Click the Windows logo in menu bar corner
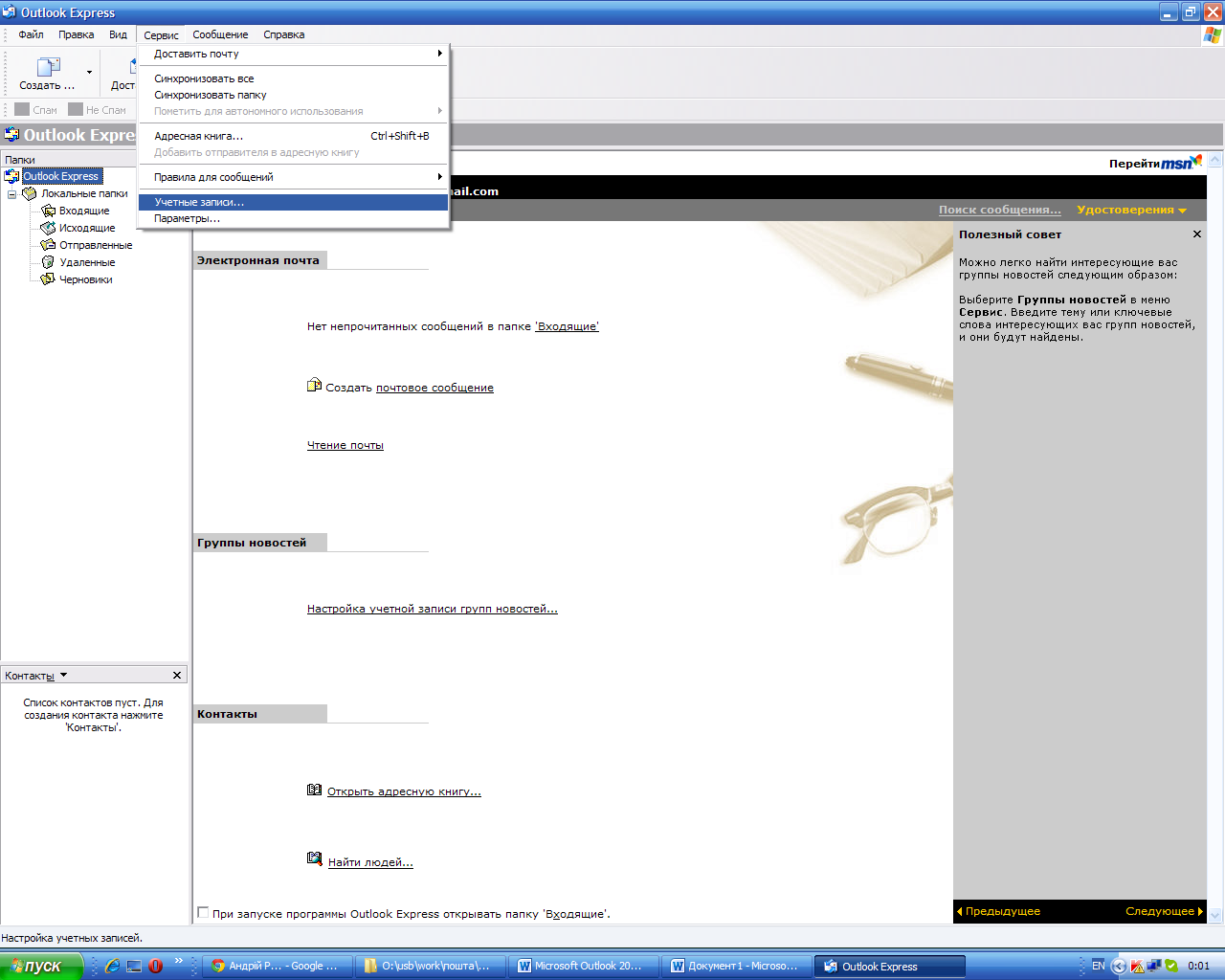Image resolution: width=1225 pixels, height=980 pixels. tap(1212, 34)
